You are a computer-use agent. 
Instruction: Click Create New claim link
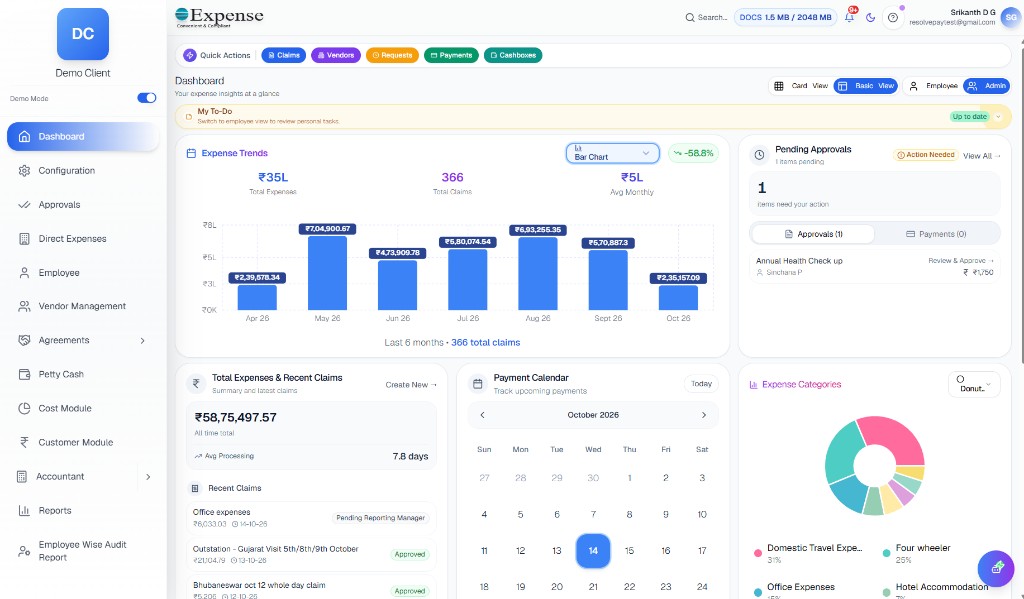[411, 385]
